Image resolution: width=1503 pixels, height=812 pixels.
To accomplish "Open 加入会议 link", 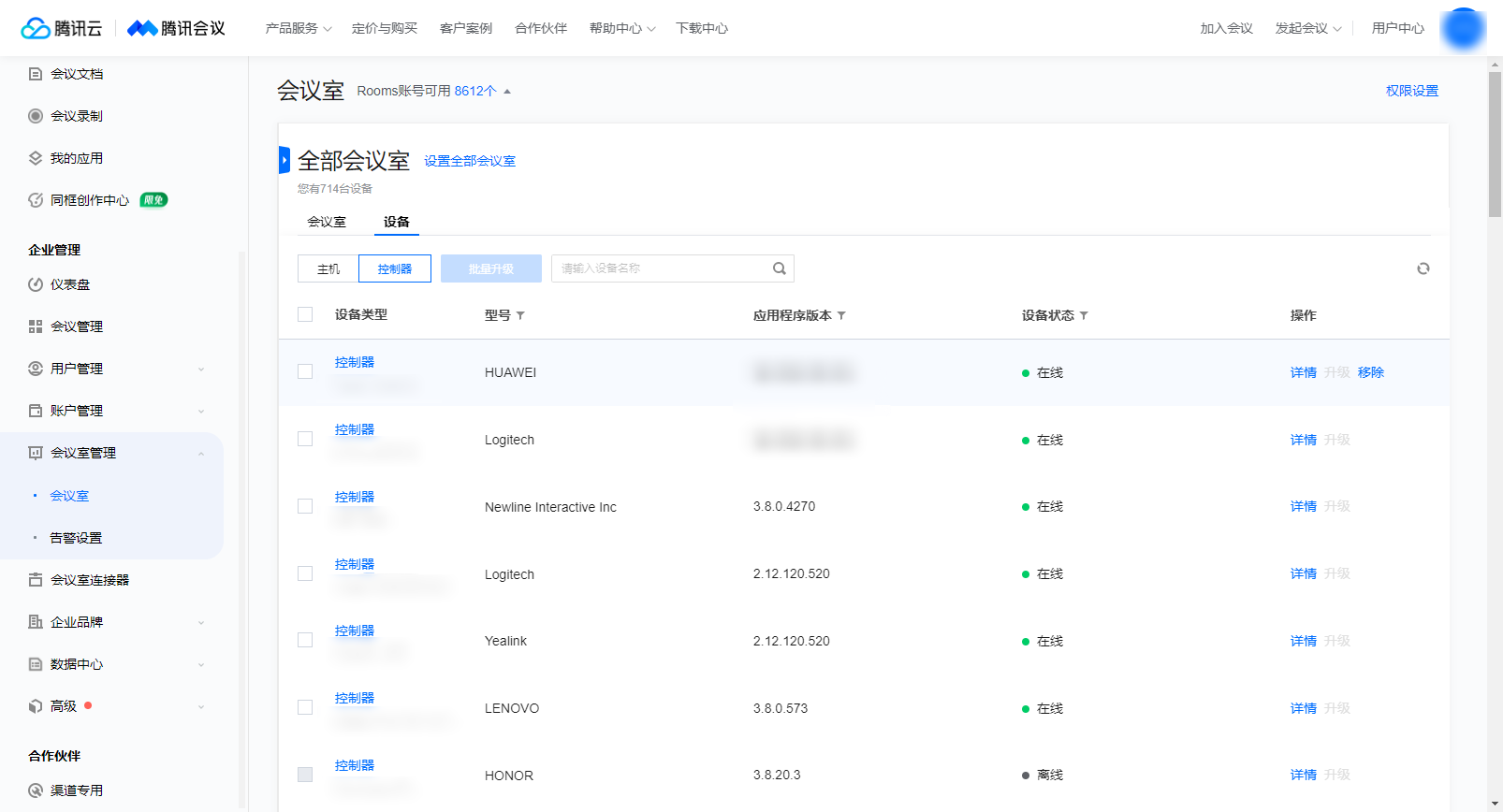I will pos(1227,28).
